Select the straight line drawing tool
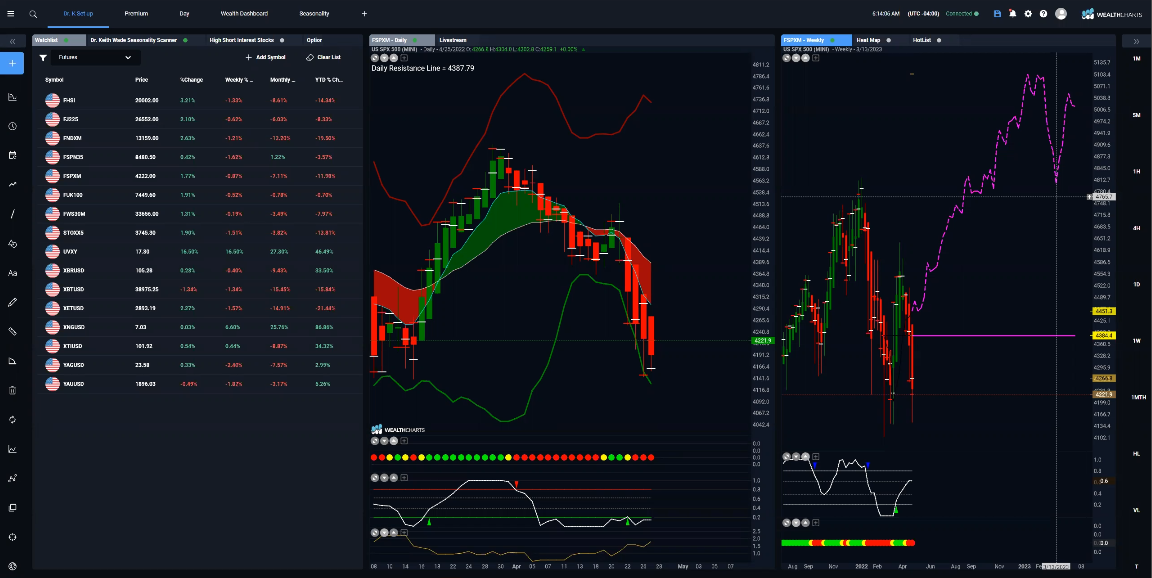1152x578 pixels. tap(12, 214)
